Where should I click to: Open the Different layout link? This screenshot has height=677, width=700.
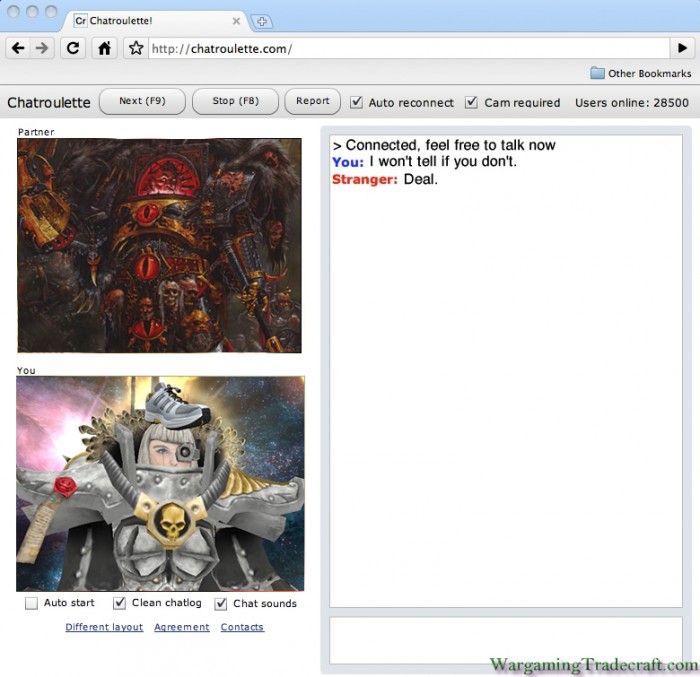[x=104, y=627]
